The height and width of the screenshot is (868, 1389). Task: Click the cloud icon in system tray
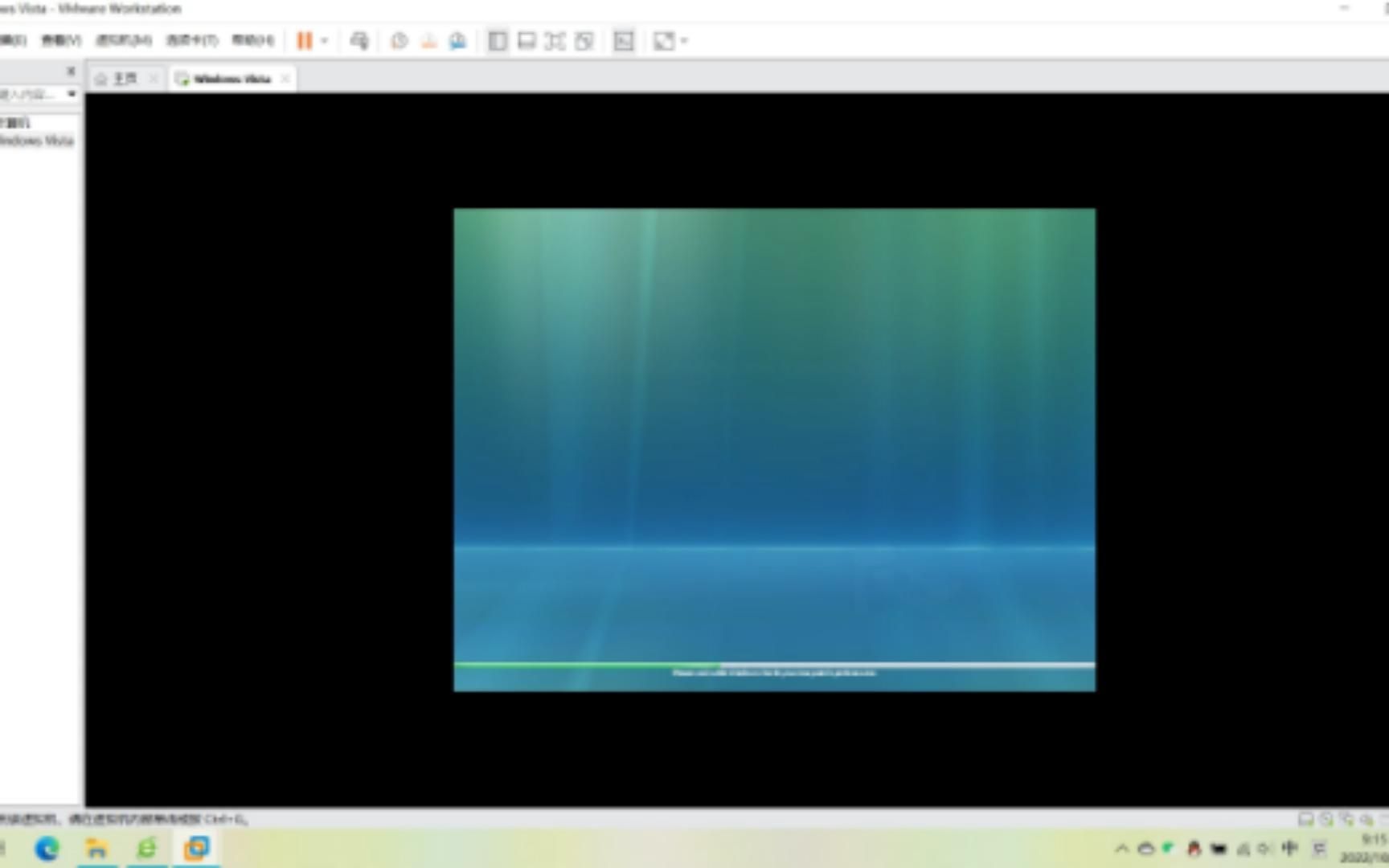coord(1146,848)
